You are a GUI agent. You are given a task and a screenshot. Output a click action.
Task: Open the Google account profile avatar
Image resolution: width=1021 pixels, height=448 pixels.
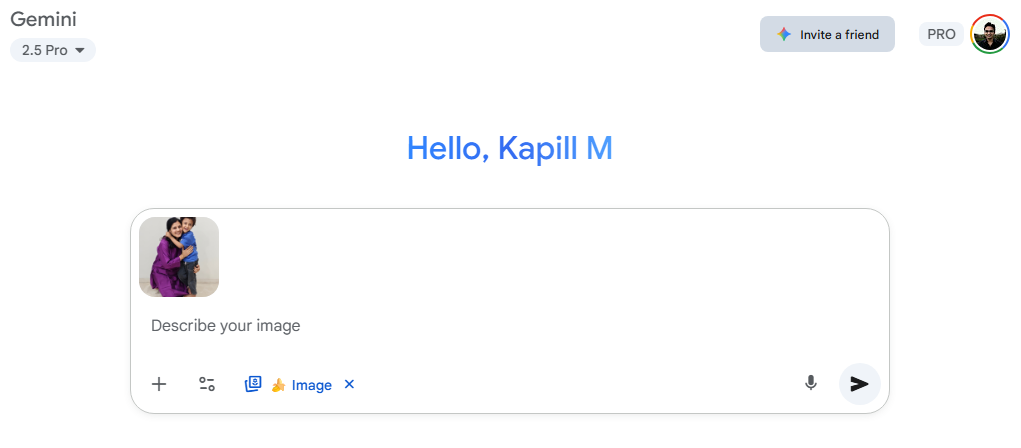pyautogui.click(x=990, y=34)
